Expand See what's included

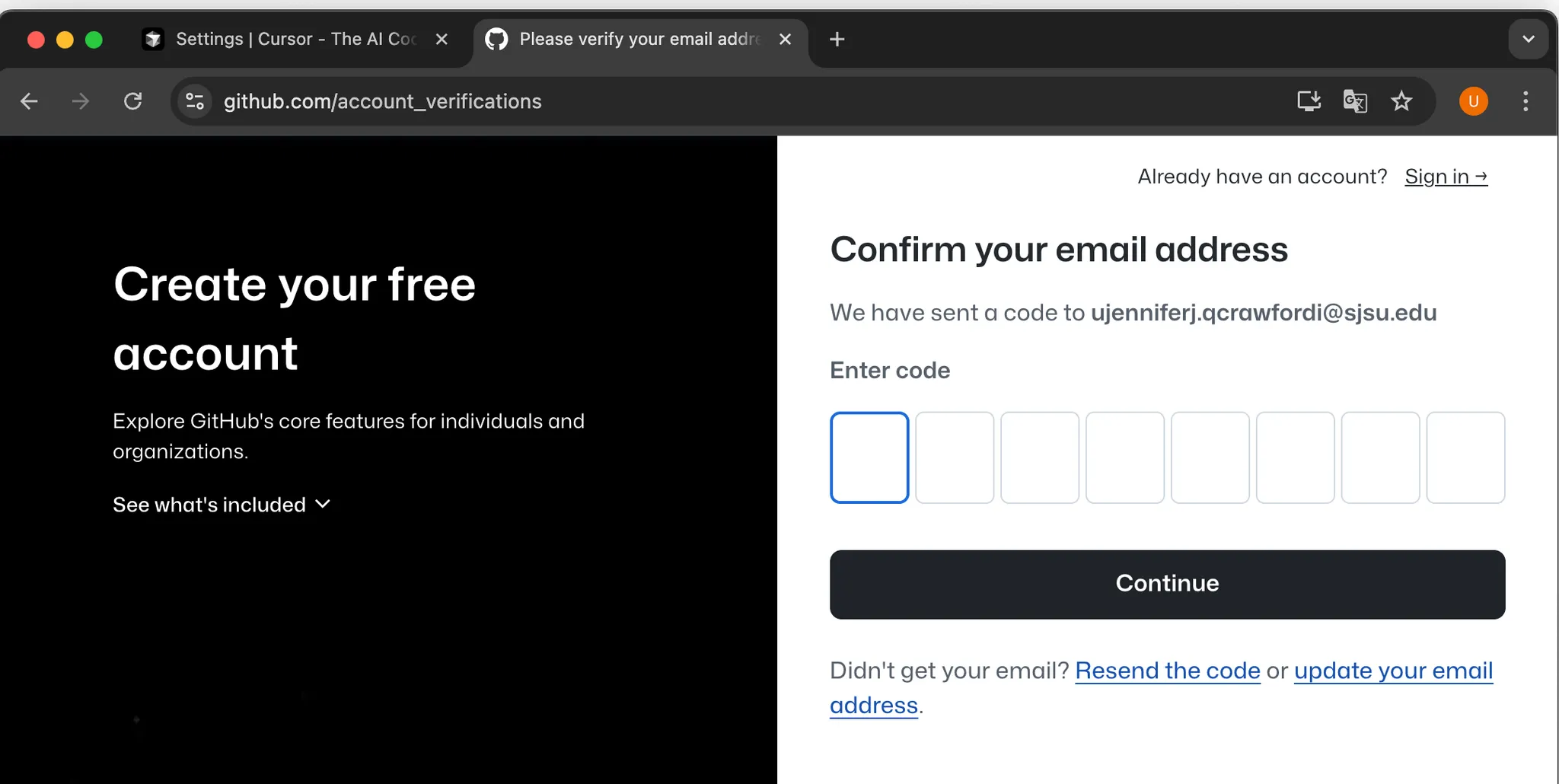tap(222, 505)
